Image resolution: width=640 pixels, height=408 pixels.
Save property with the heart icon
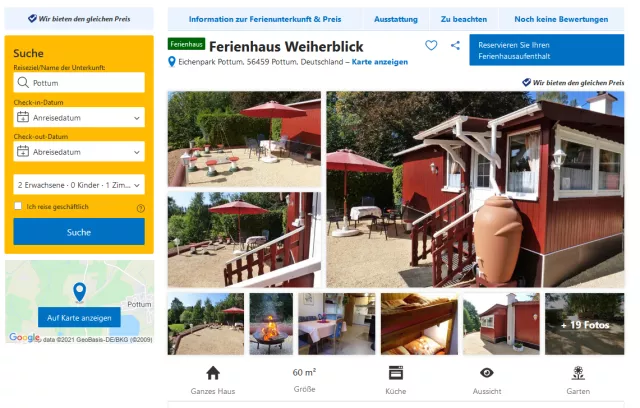tap(431, 45)
